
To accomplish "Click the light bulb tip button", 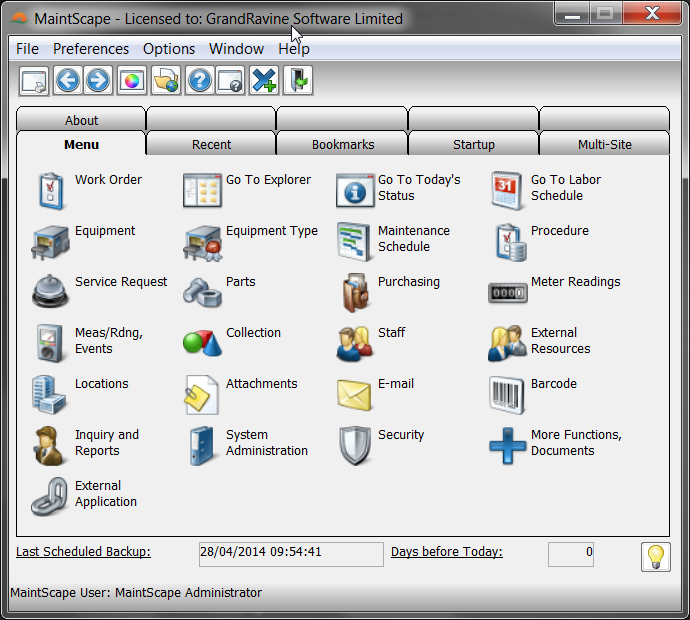I will pyautogui.click(x=656, y=557).
